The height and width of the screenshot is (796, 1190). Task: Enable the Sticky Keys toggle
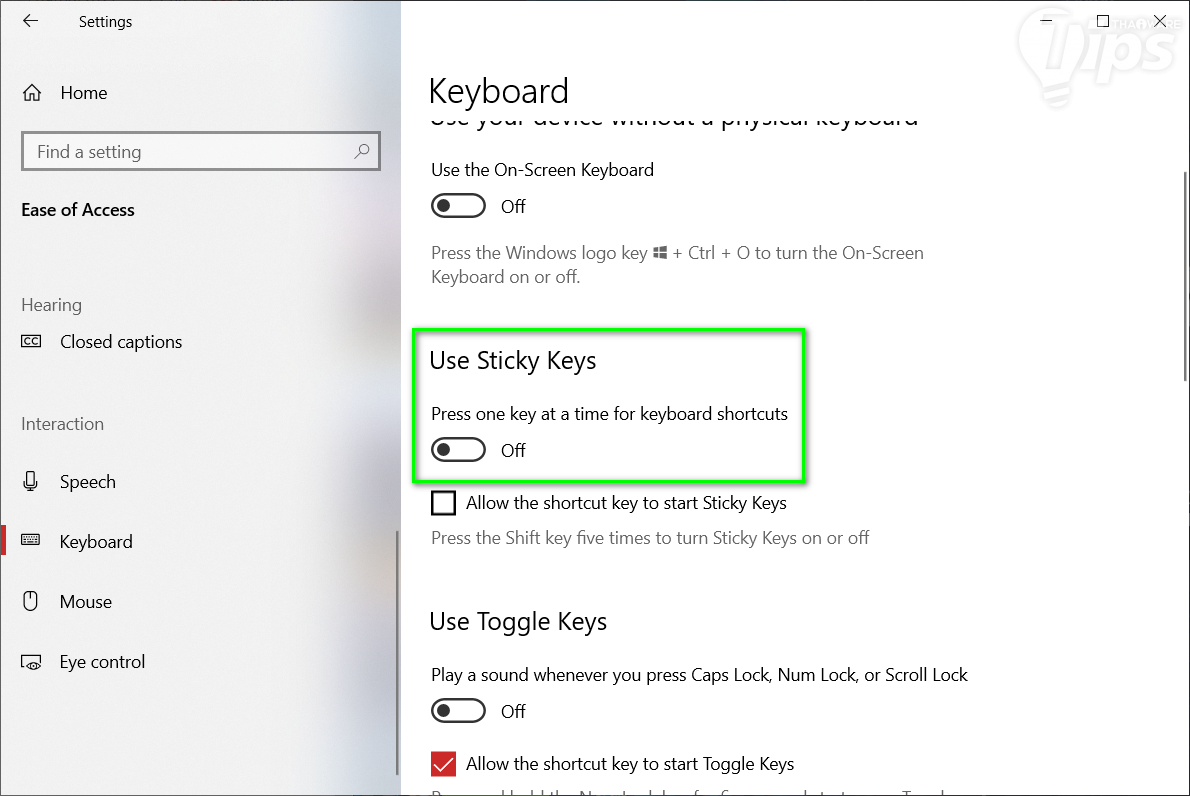(x=458, y=451)
